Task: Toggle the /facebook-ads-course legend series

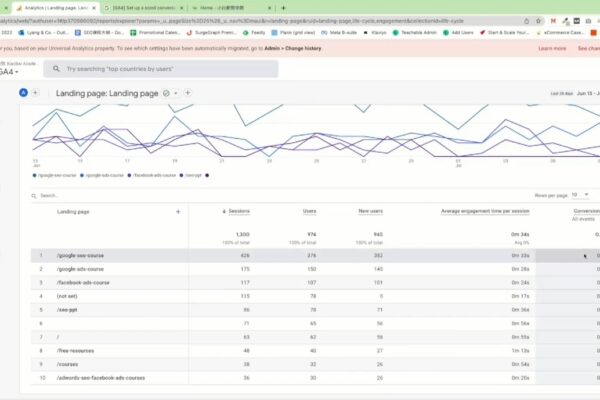Action: coord(152,175)
